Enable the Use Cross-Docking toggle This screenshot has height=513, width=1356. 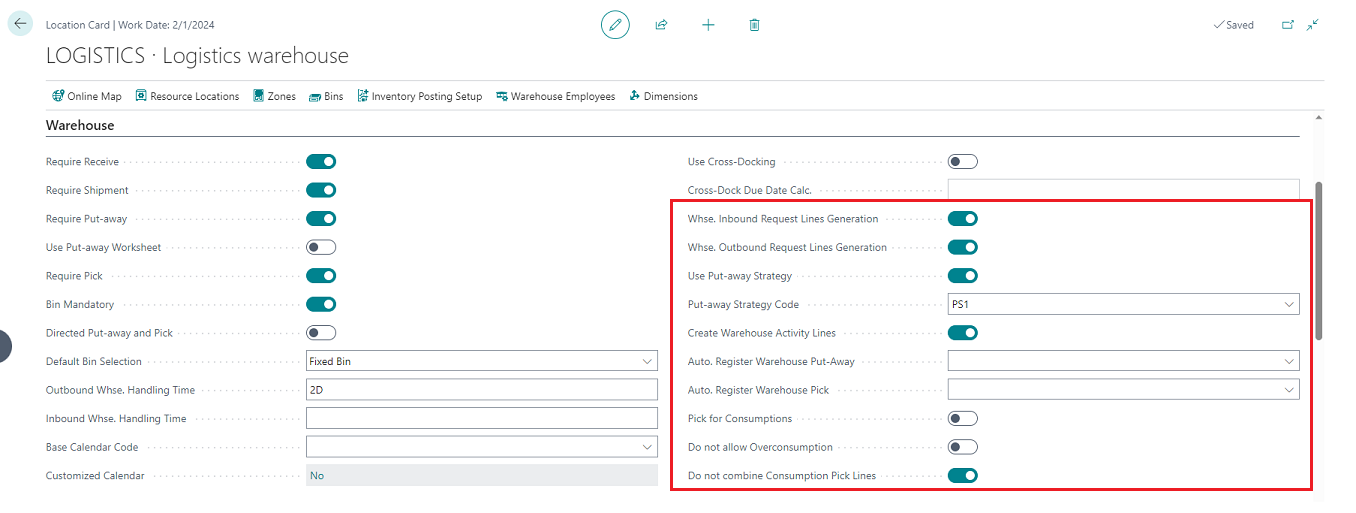point(962,162)
